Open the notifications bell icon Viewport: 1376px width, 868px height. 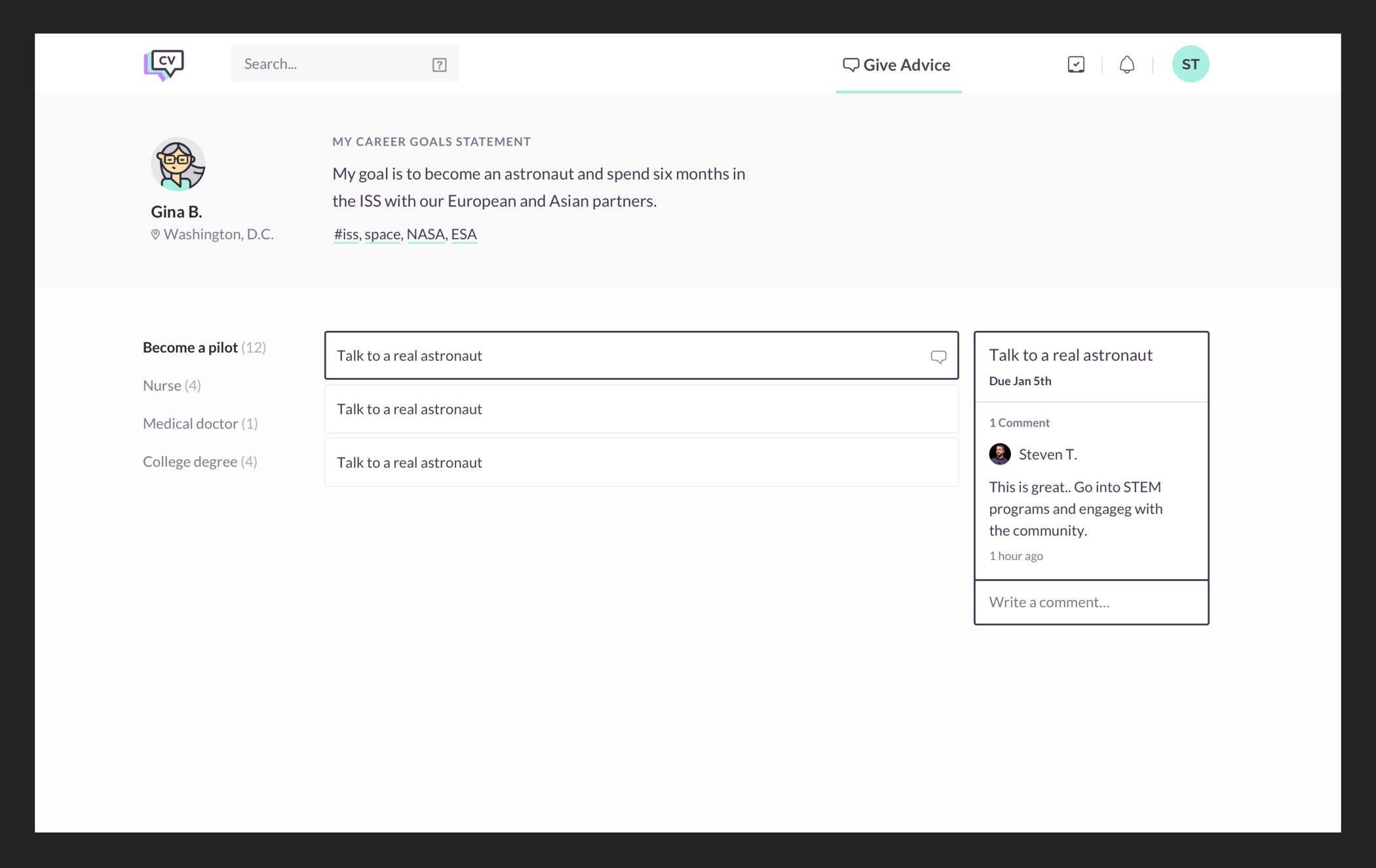[x=1126, y=64]
